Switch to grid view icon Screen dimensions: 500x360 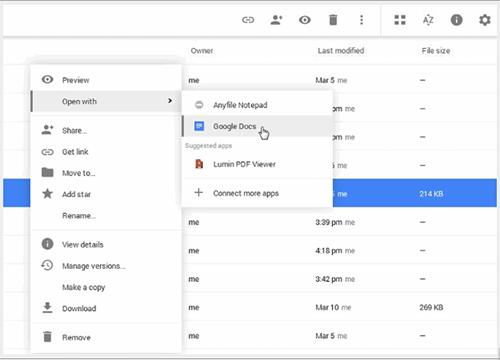(x=400, y=20)
